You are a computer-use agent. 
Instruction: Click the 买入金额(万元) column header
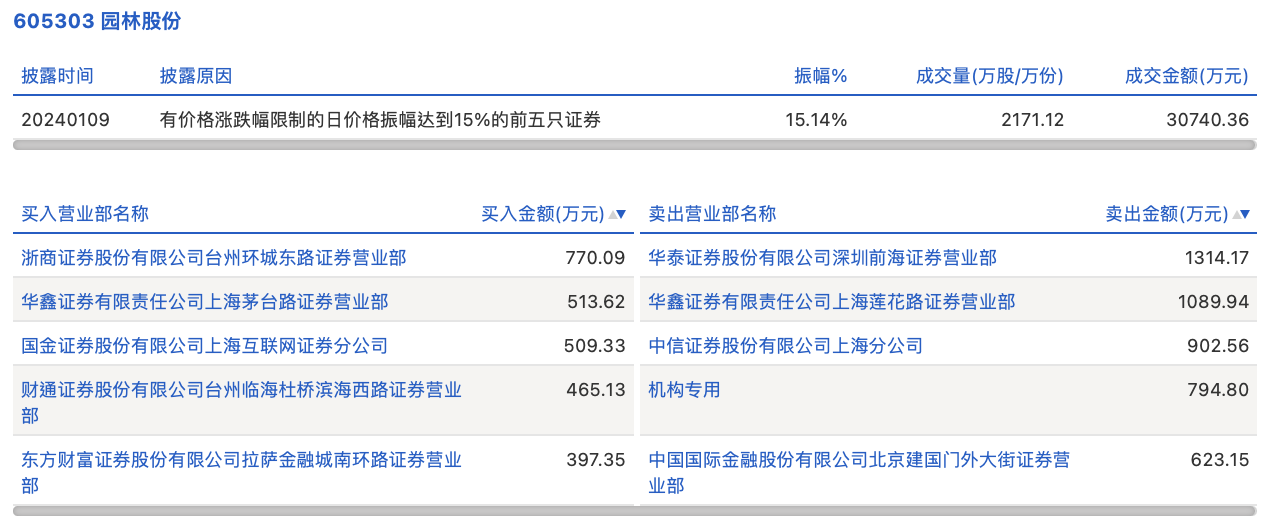tap(543, 214)
